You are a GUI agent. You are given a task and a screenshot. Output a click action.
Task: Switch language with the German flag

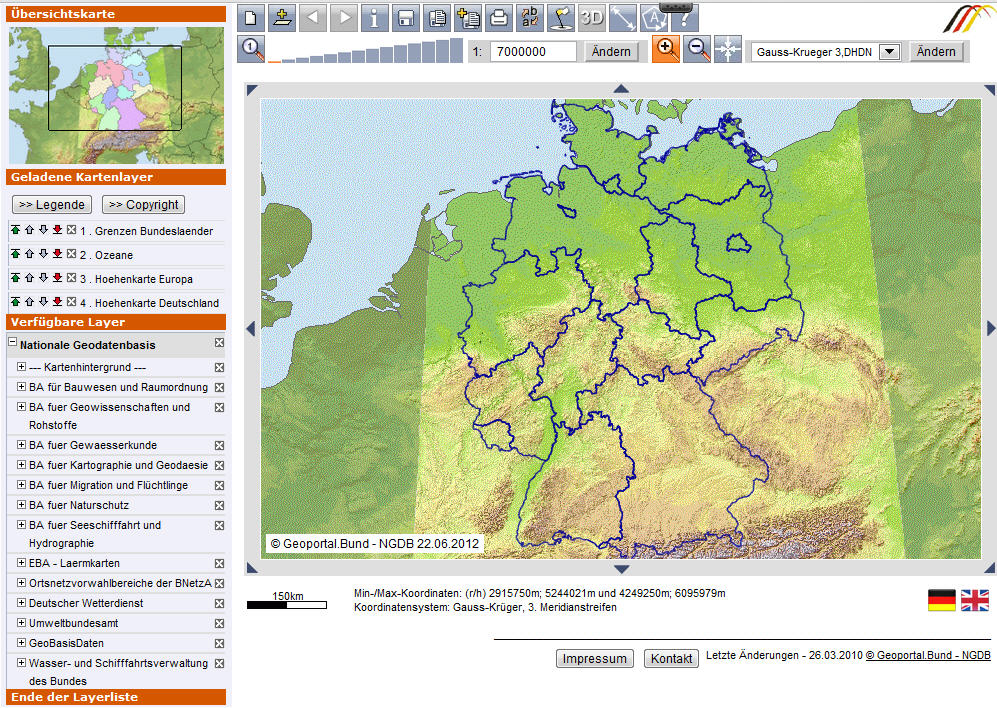[x=942, y=600]
